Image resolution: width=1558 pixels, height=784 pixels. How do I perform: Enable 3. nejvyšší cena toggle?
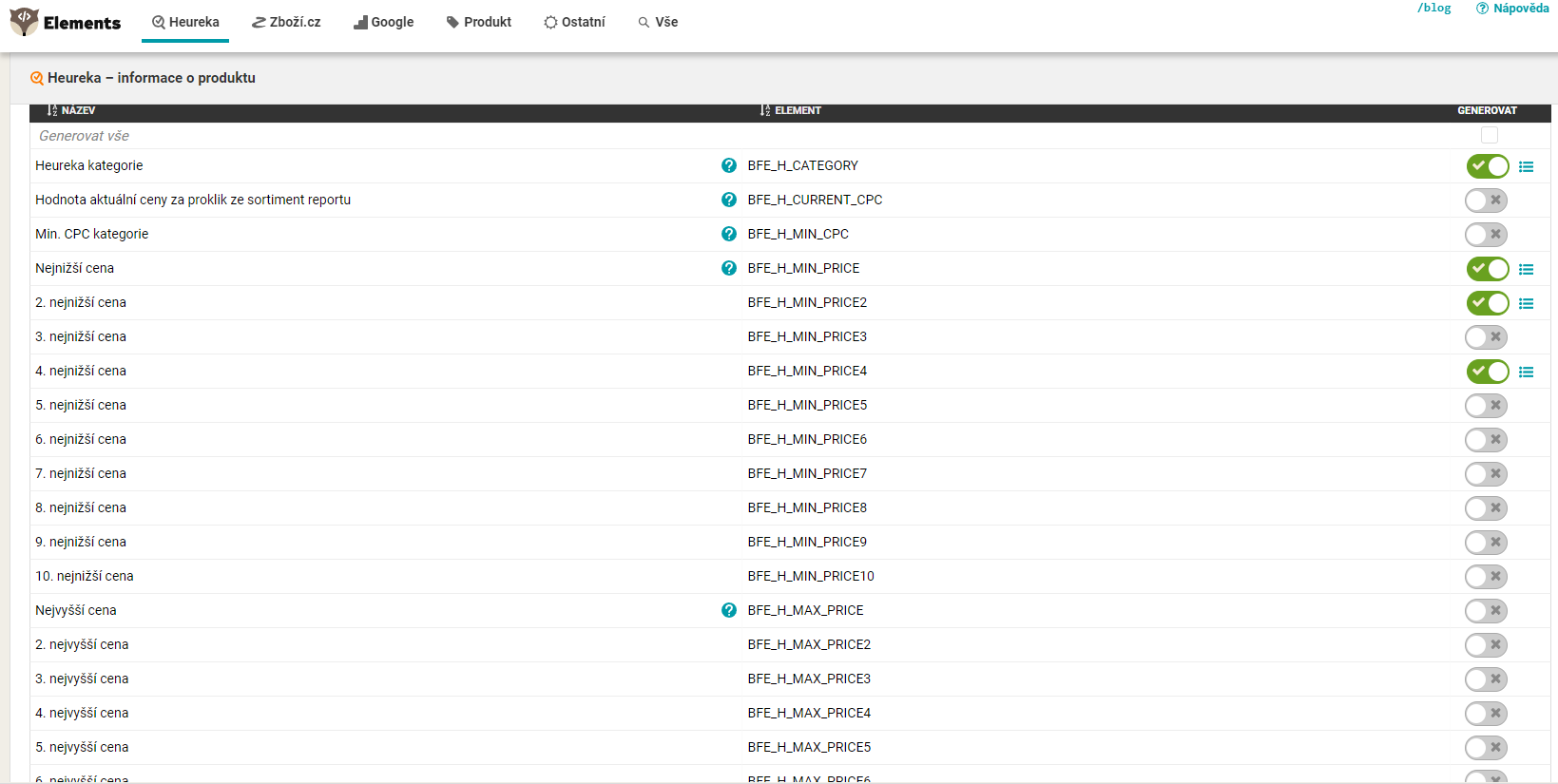click(1486, 679)
